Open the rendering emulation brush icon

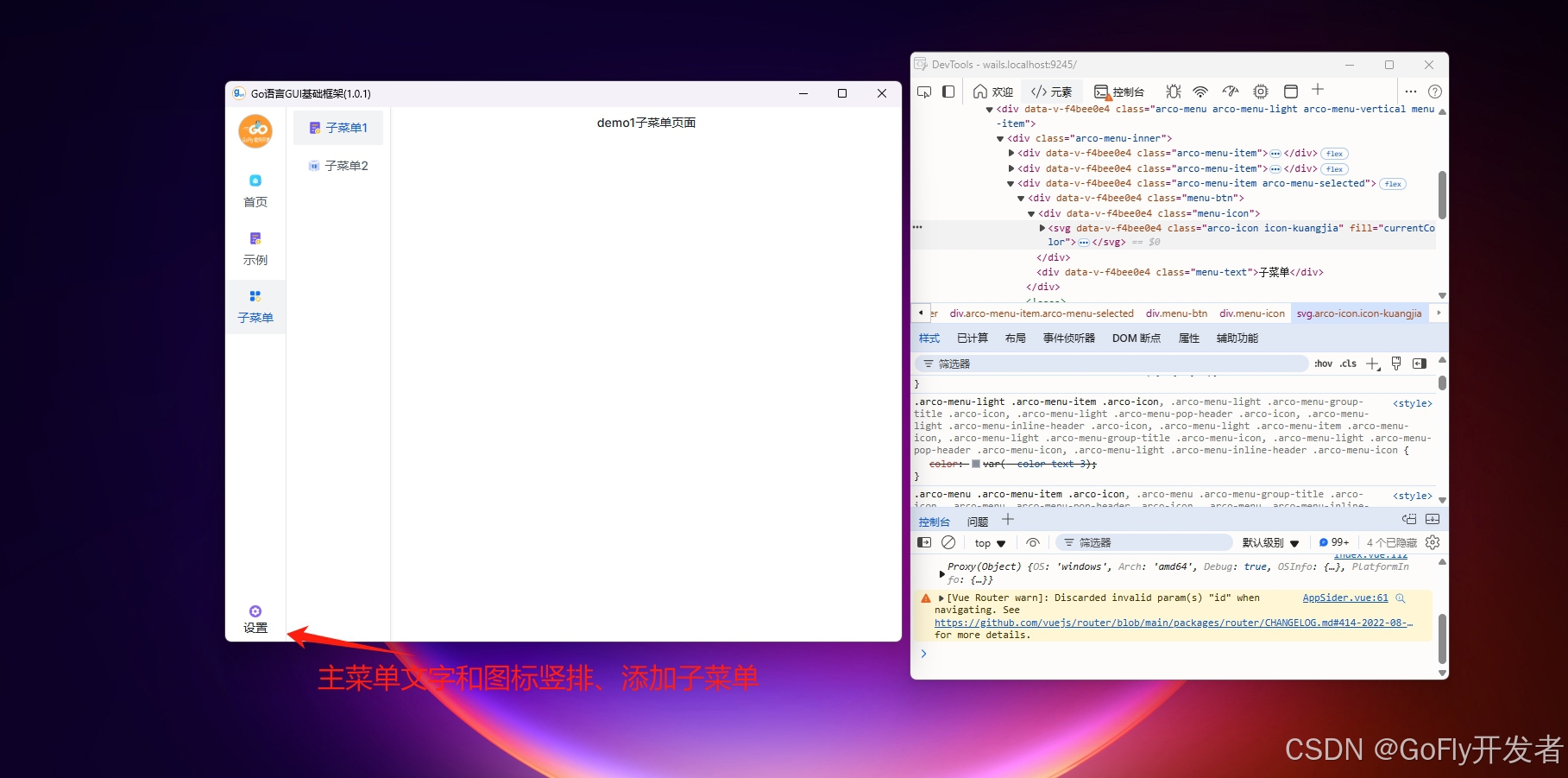[x=1396, y=364]
